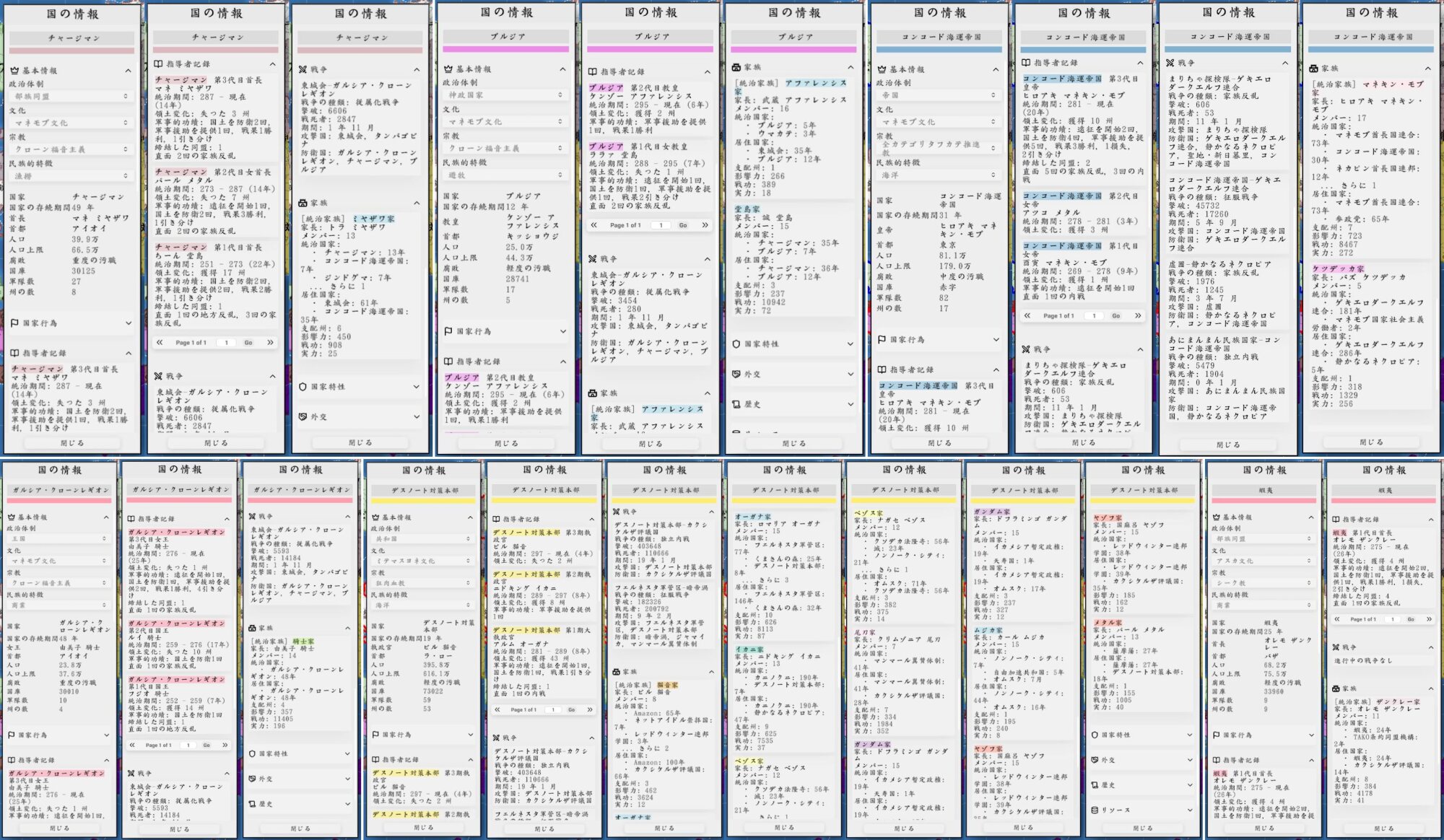Screen dimensions: 1444x840
Task: Open the アスカ文化 culture dropdown
Action: 1264,561
